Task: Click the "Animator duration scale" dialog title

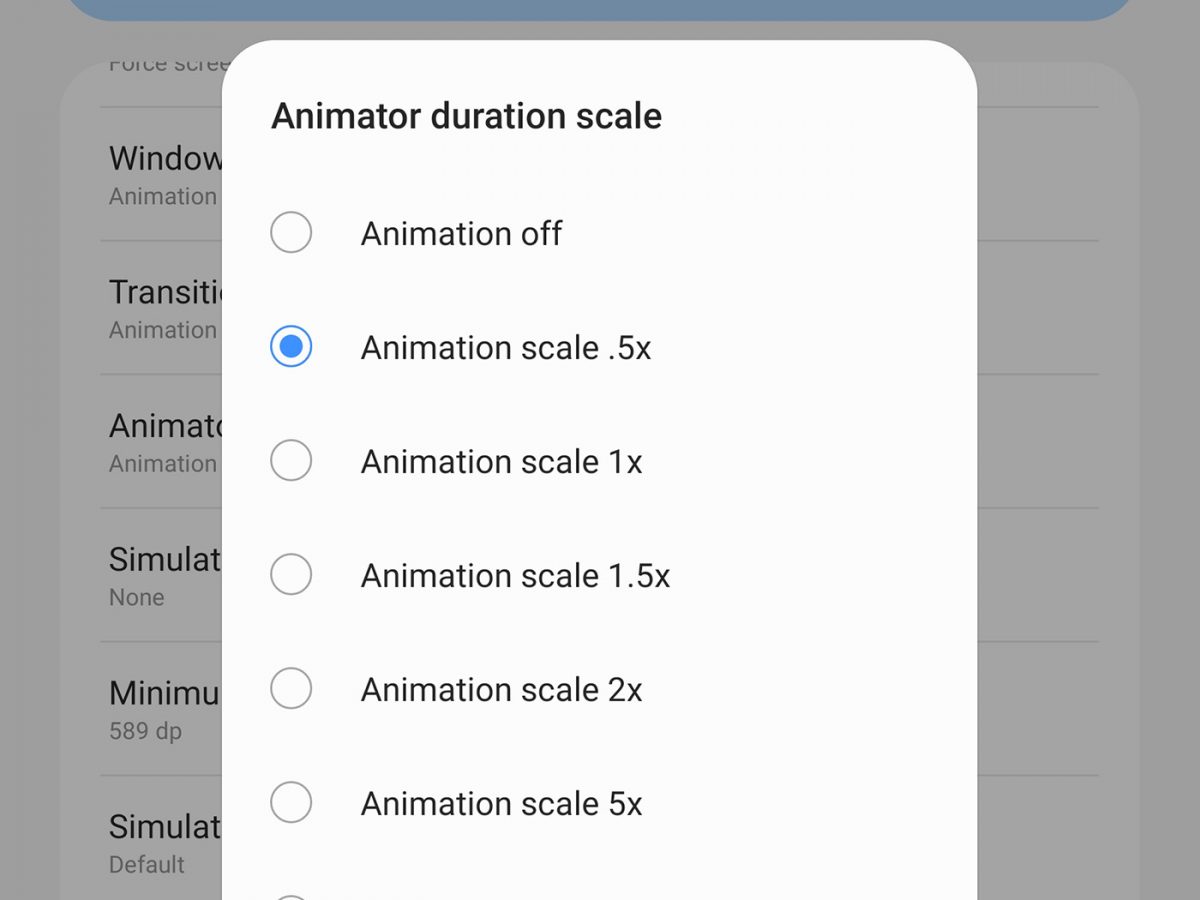Action: click(x=466, y=116)
